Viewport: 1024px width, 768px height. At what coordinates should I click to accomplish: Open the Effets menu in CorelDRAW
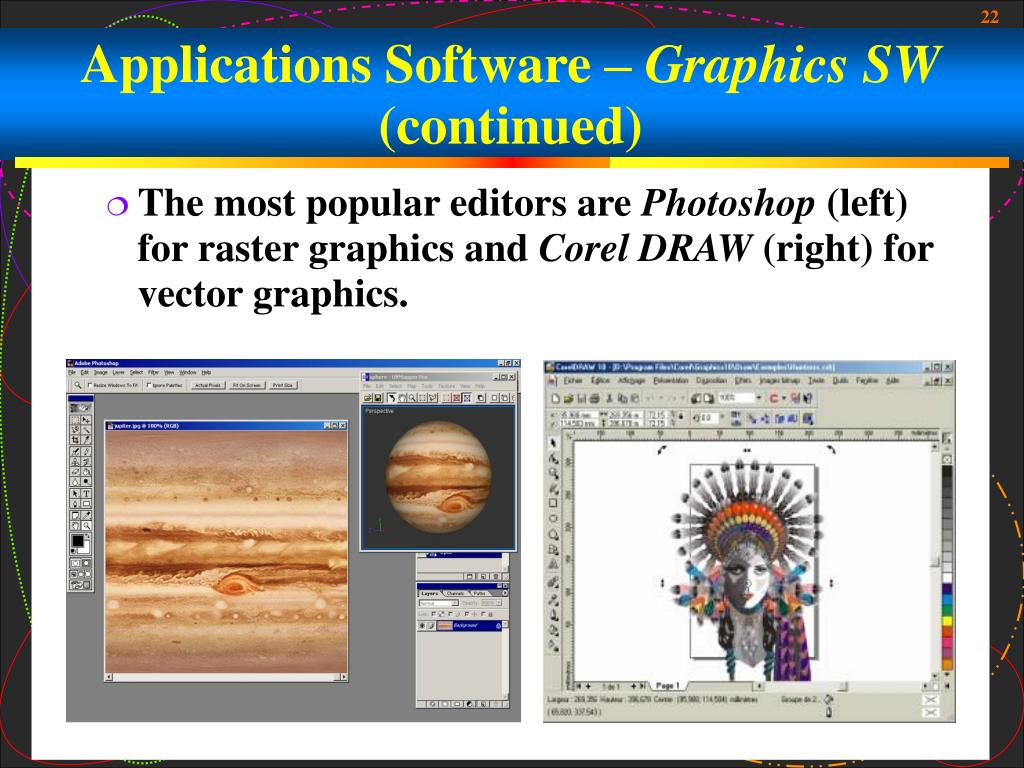point(743,381)
